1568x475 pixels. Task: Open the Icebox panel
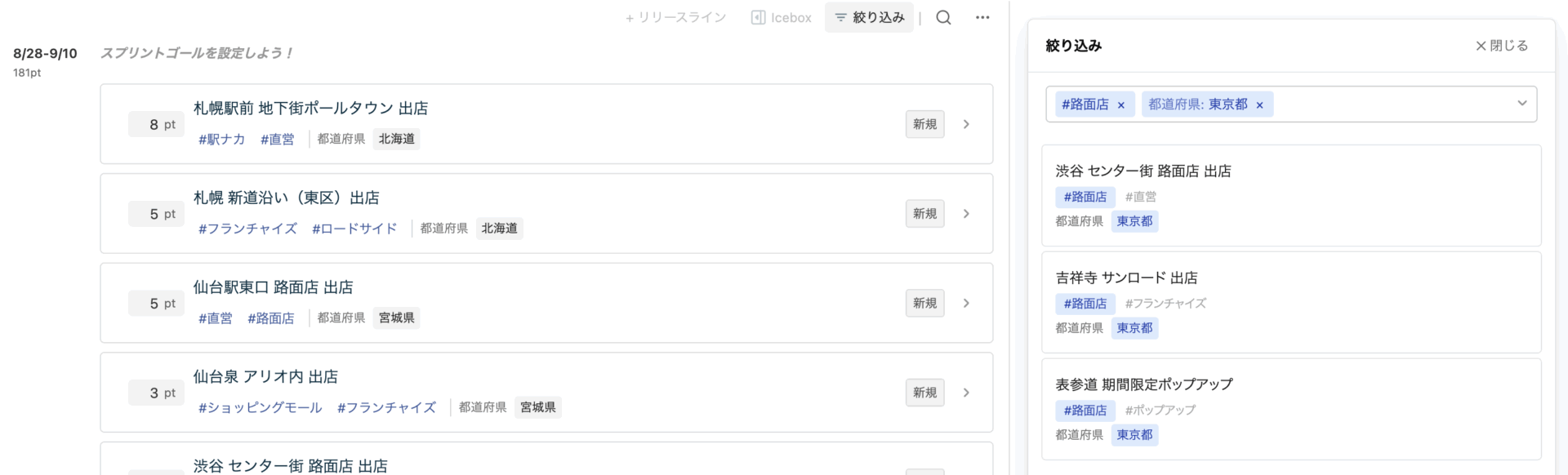pyautogui.click(x=781, y=17)
